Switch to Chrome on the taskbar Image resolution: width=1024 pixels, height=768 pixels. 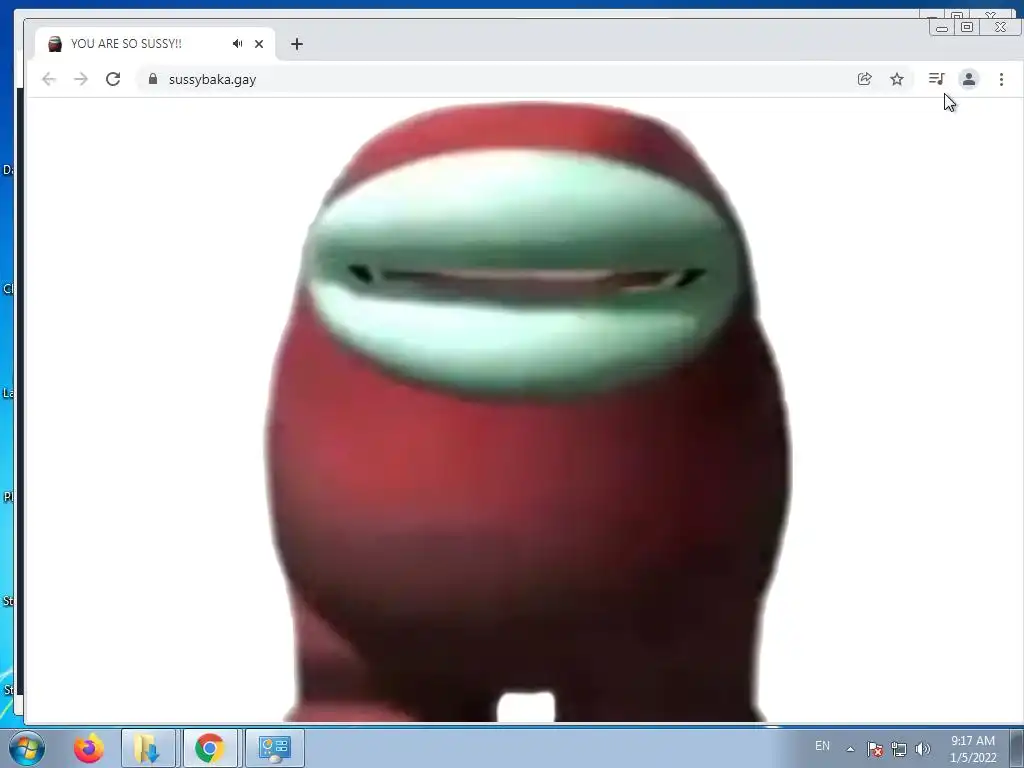pos(210,748)
